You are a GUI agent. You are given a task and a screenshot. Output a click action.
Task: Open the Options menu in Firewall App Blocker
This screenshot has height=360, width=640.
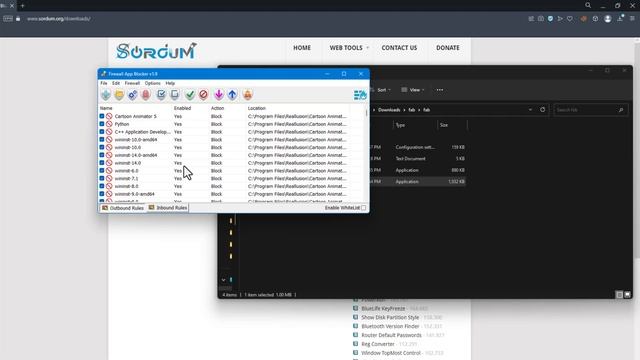pyautogui.click(x=153, y=83)
